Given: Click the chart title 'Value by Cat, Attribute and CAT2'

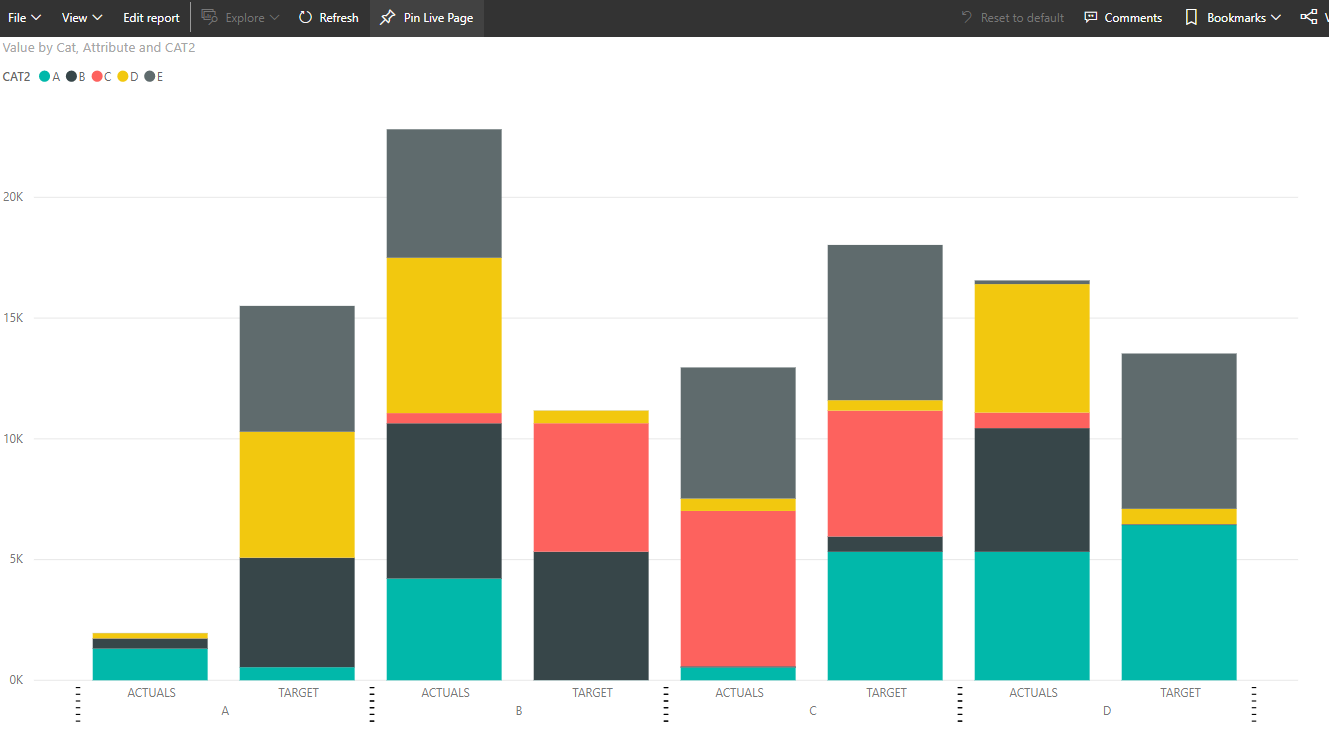Looking at the screenshot, I should coord(99,47).
